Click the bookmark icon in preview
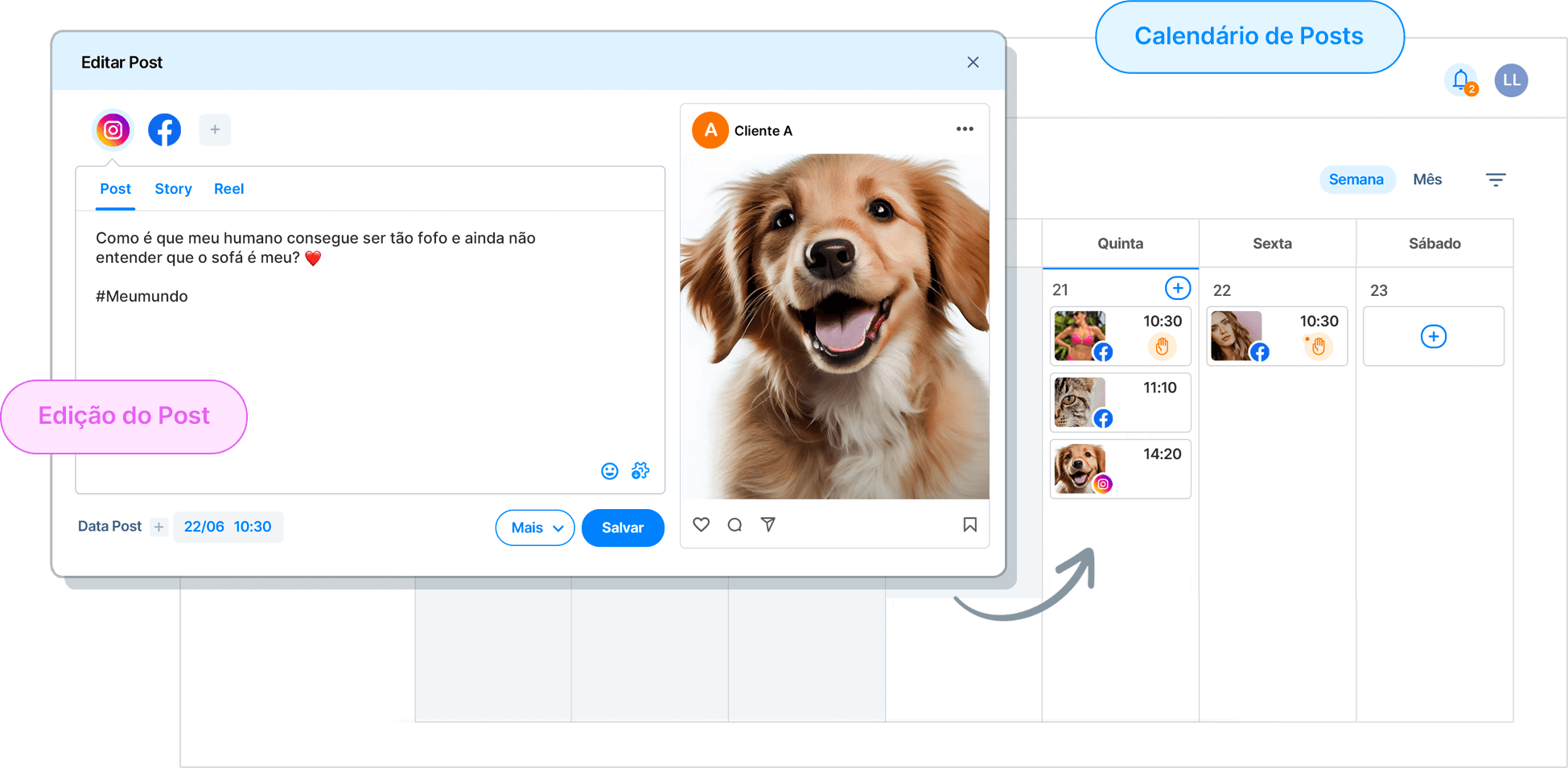 970,525
